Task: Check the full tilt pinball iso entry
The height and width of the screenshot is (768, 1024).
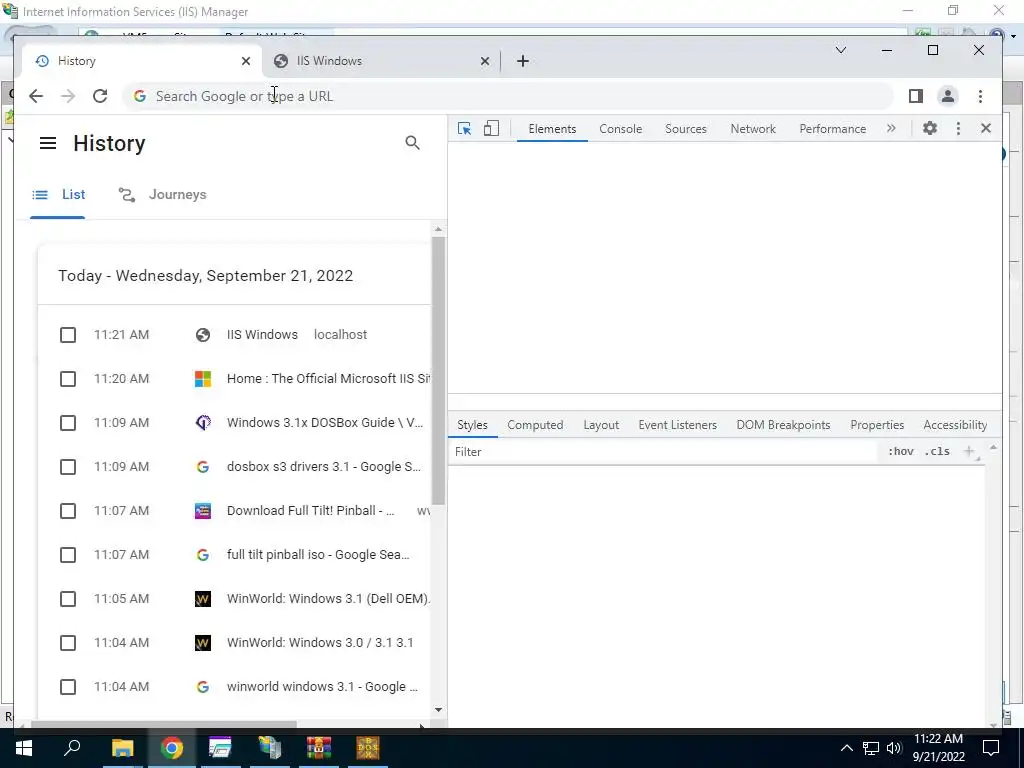Action: 68,555
